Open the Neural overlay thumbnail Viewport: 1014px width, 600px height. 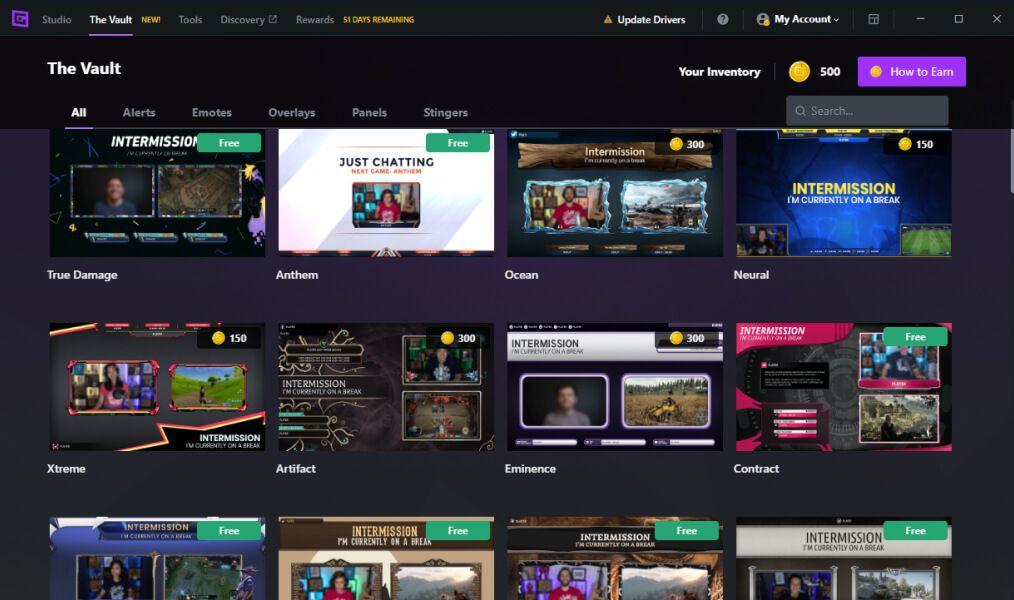pyautogui.click(x=844, y=193)
